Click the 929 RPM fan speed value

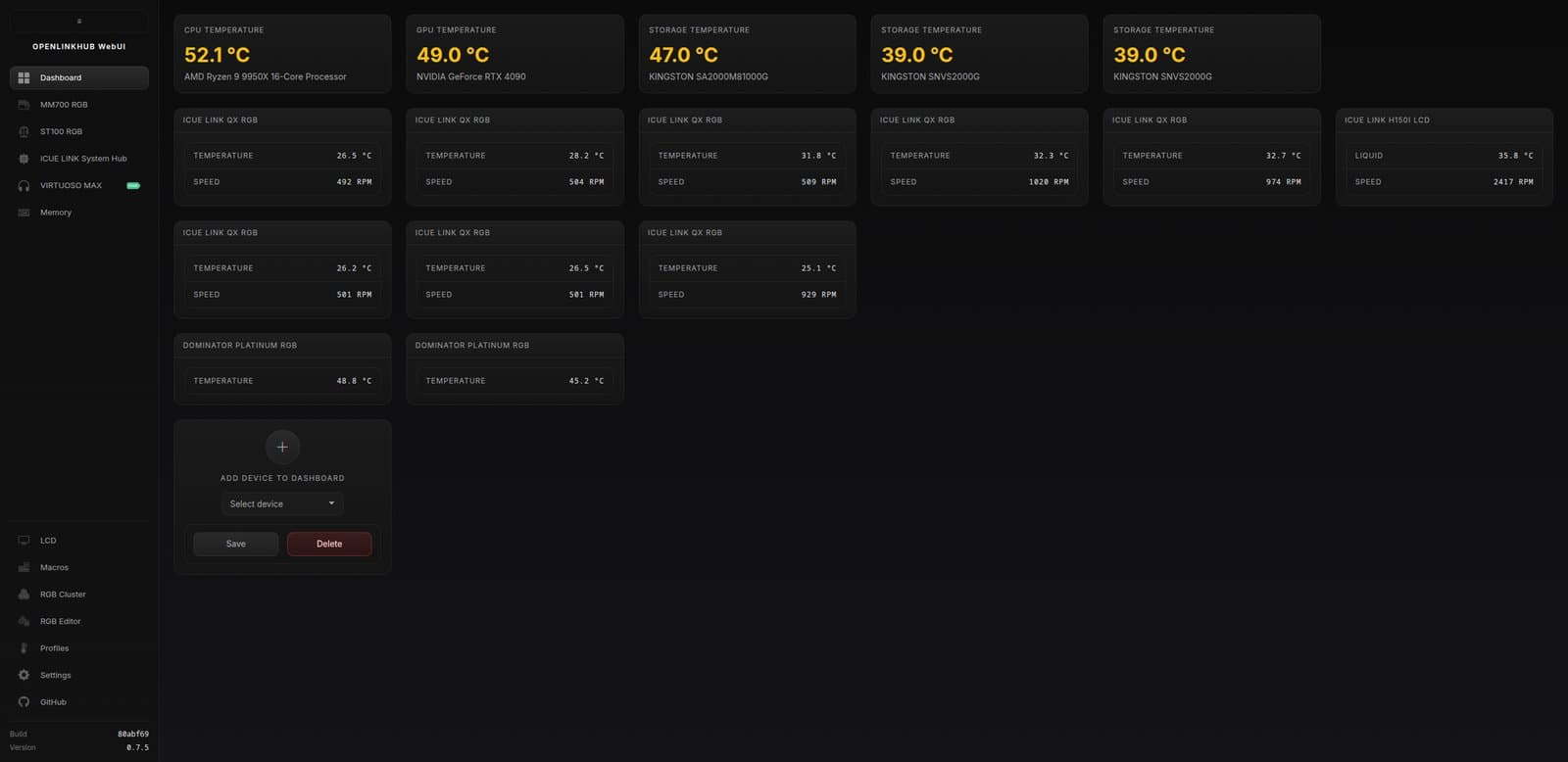point(818,295)
